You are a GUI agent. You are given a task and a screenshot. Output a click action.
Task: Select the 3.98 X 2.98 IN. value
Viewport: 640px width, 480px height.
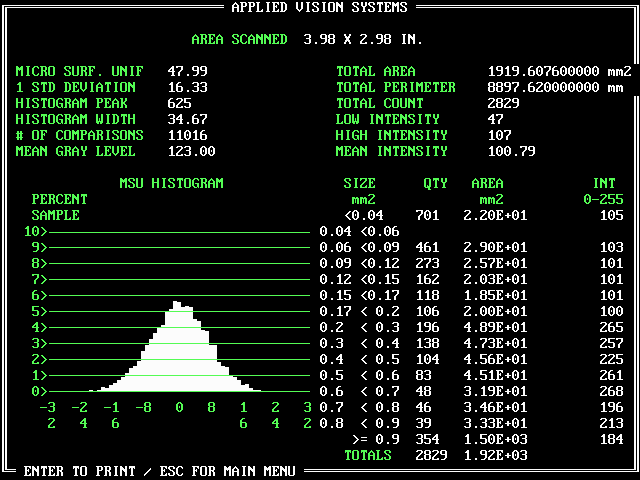pos(363,39)
